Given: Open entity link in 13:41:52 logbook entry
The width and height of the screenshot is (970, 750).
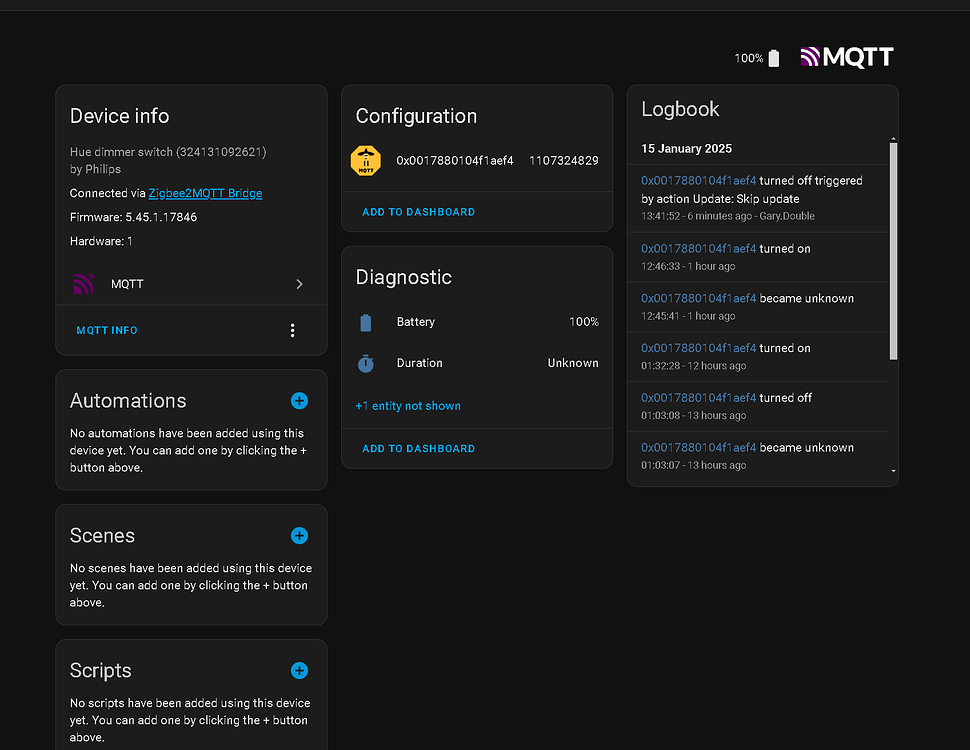Looking at the screenshot, I should coord(698,181).
